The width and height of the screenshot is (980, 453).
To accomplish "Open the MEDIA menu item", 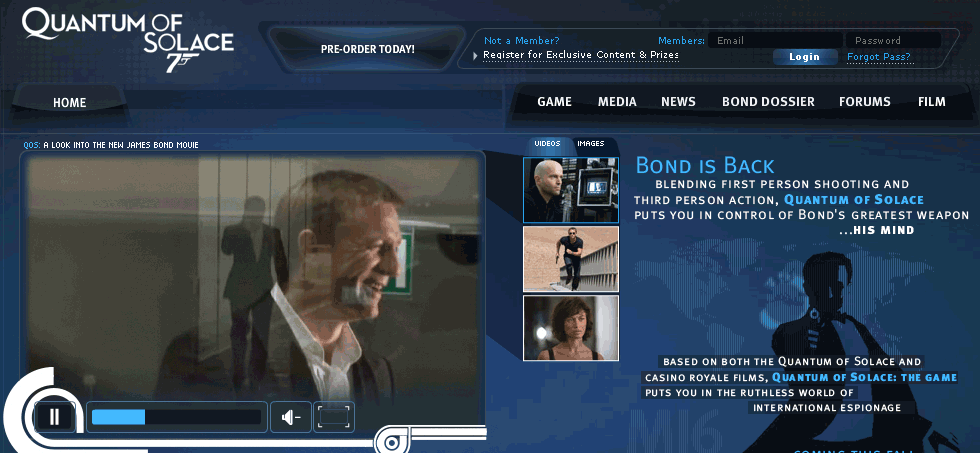I will tap(617, 102).
